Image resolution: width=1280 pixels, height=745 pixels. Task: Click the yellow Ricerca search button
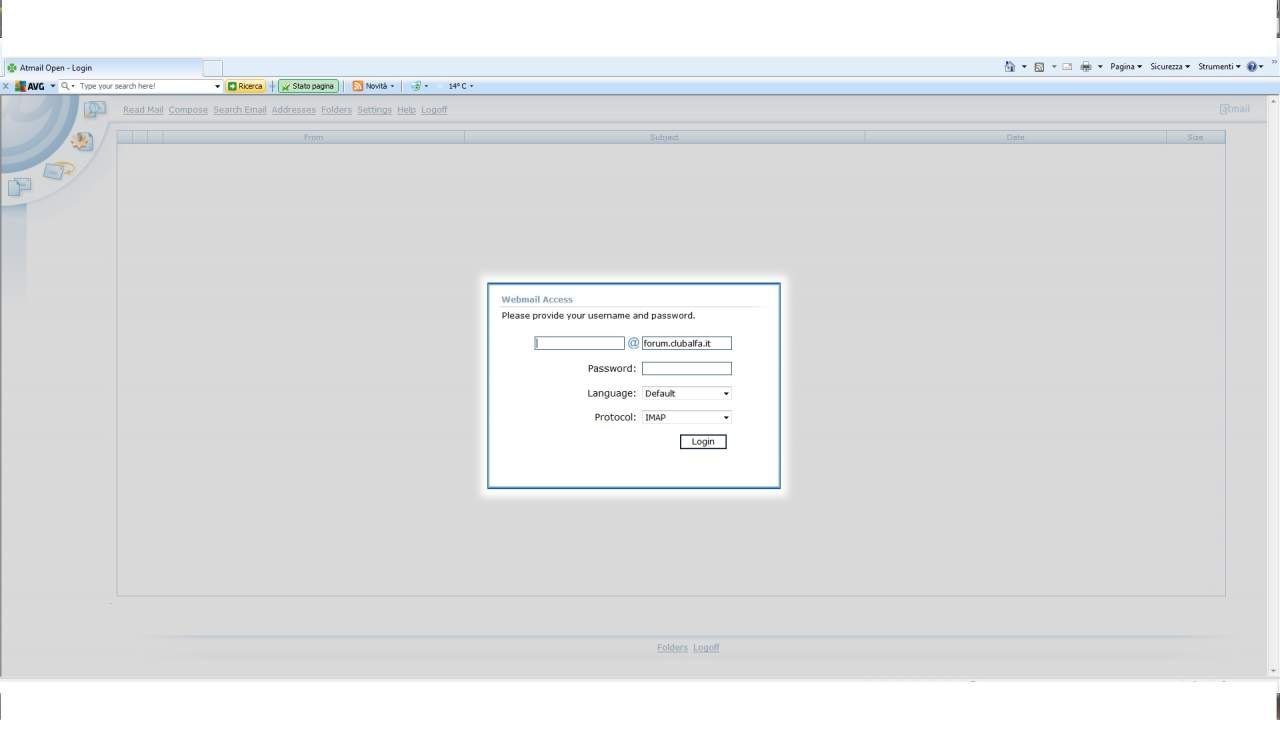coord(246,86)
